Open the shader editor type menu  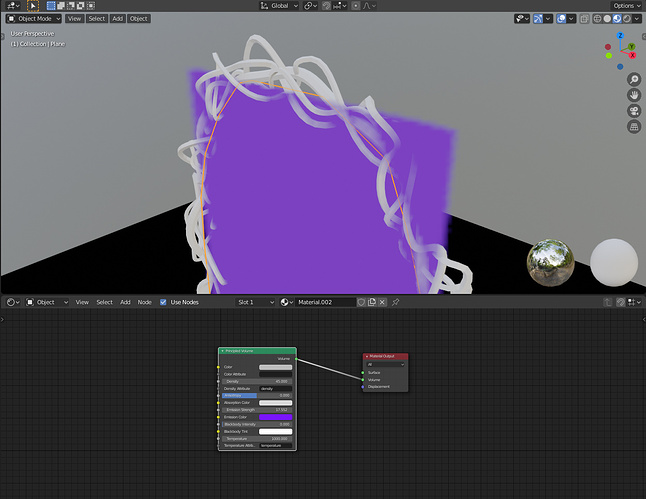click(x=13, y=302)
